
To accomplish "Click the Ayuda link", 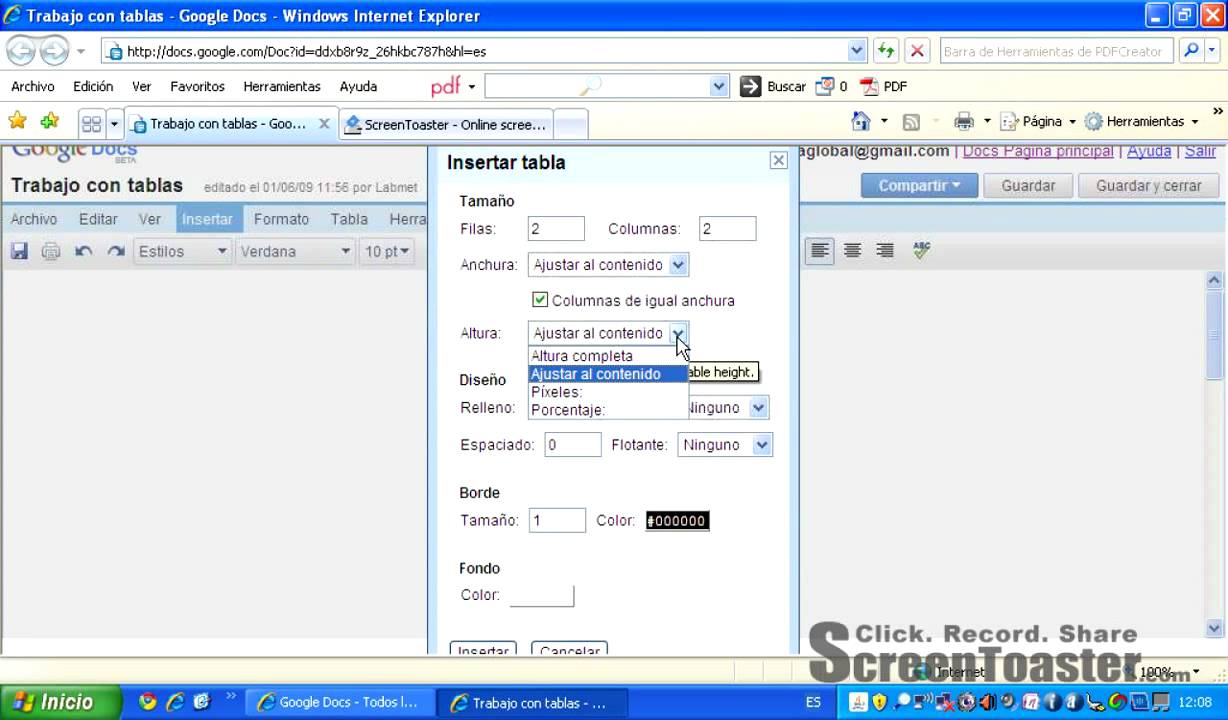I will 1149,151.
